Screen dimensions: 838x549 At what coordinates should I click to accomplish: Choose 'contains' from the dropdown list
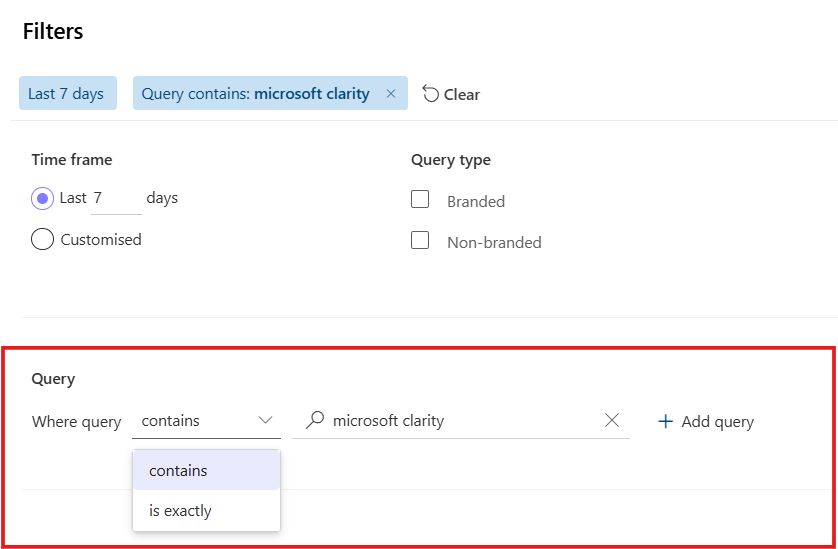point(206,470)
